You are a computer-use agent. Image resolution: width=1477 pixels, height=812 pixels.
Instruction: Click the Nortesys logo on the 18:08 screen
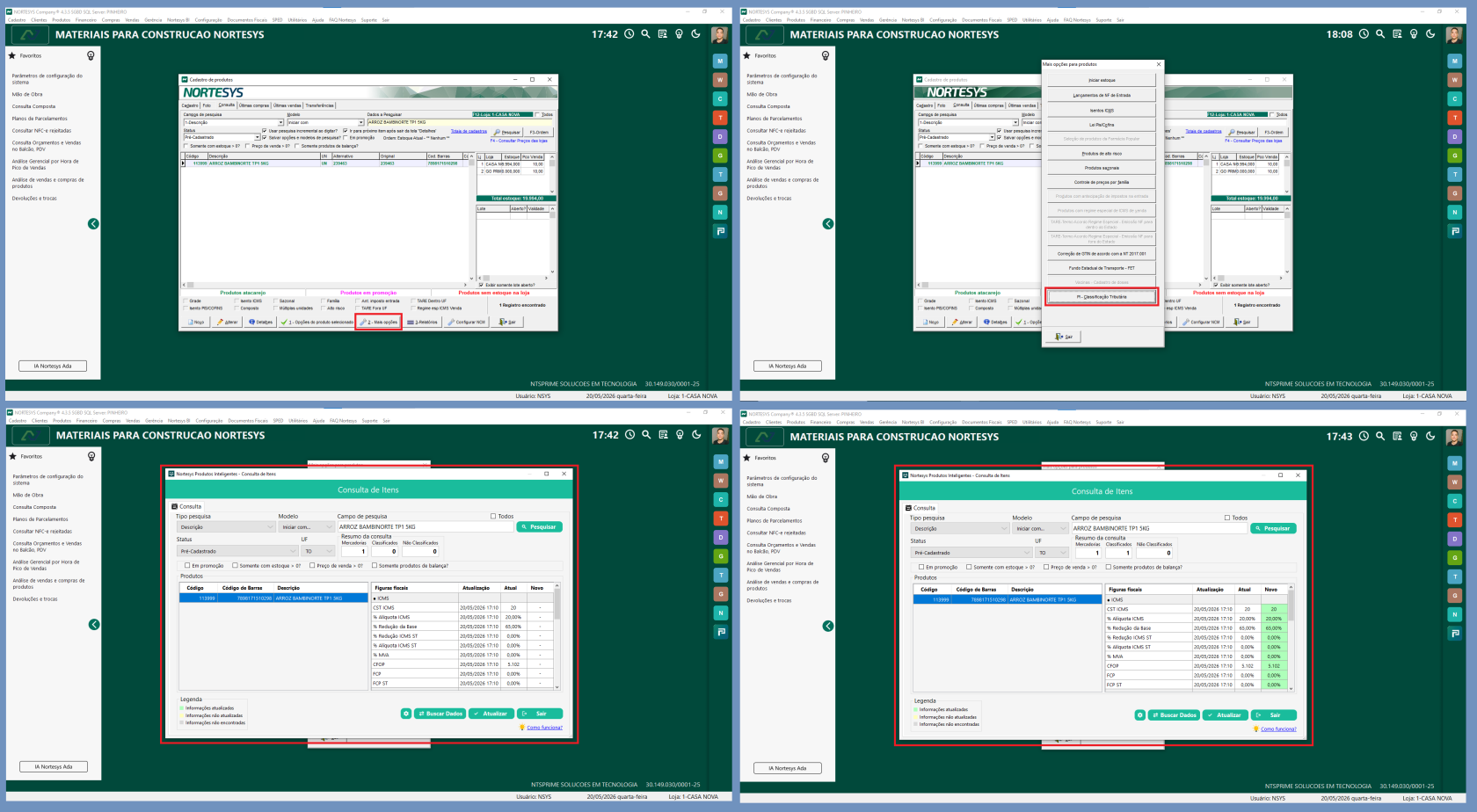[x=763, y=34]
